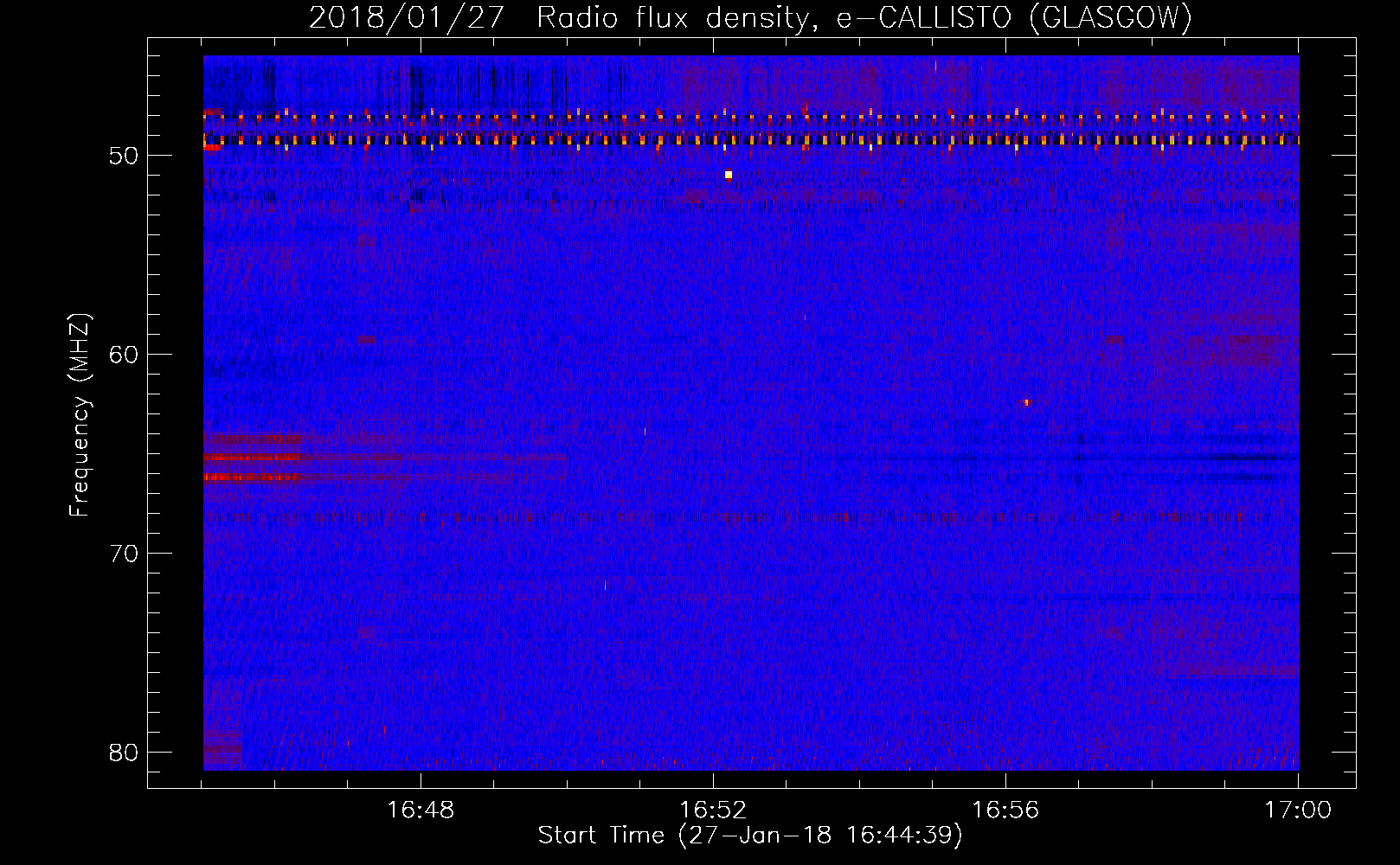Click the 17:00 time tick label
Screen dimensions: 1400x865
[1298, 811]
